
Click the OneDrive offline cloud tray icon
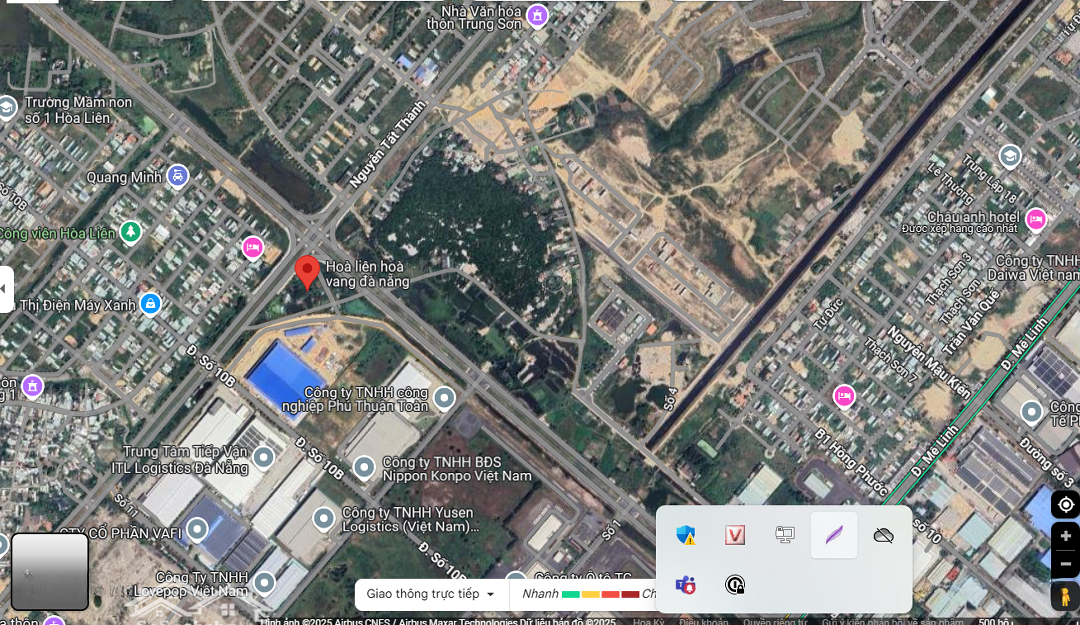click(x=883, y=535)
